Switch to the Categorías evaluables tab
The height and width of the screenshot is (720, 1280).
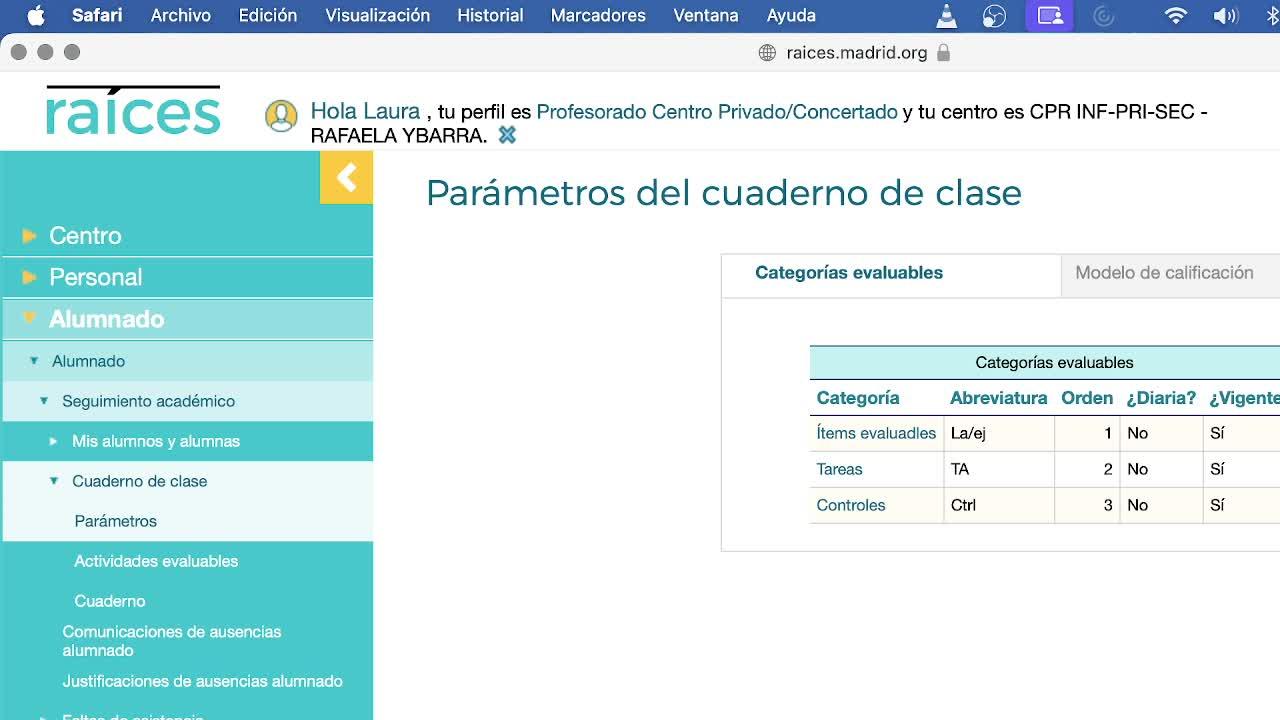[x=891, y=274]
